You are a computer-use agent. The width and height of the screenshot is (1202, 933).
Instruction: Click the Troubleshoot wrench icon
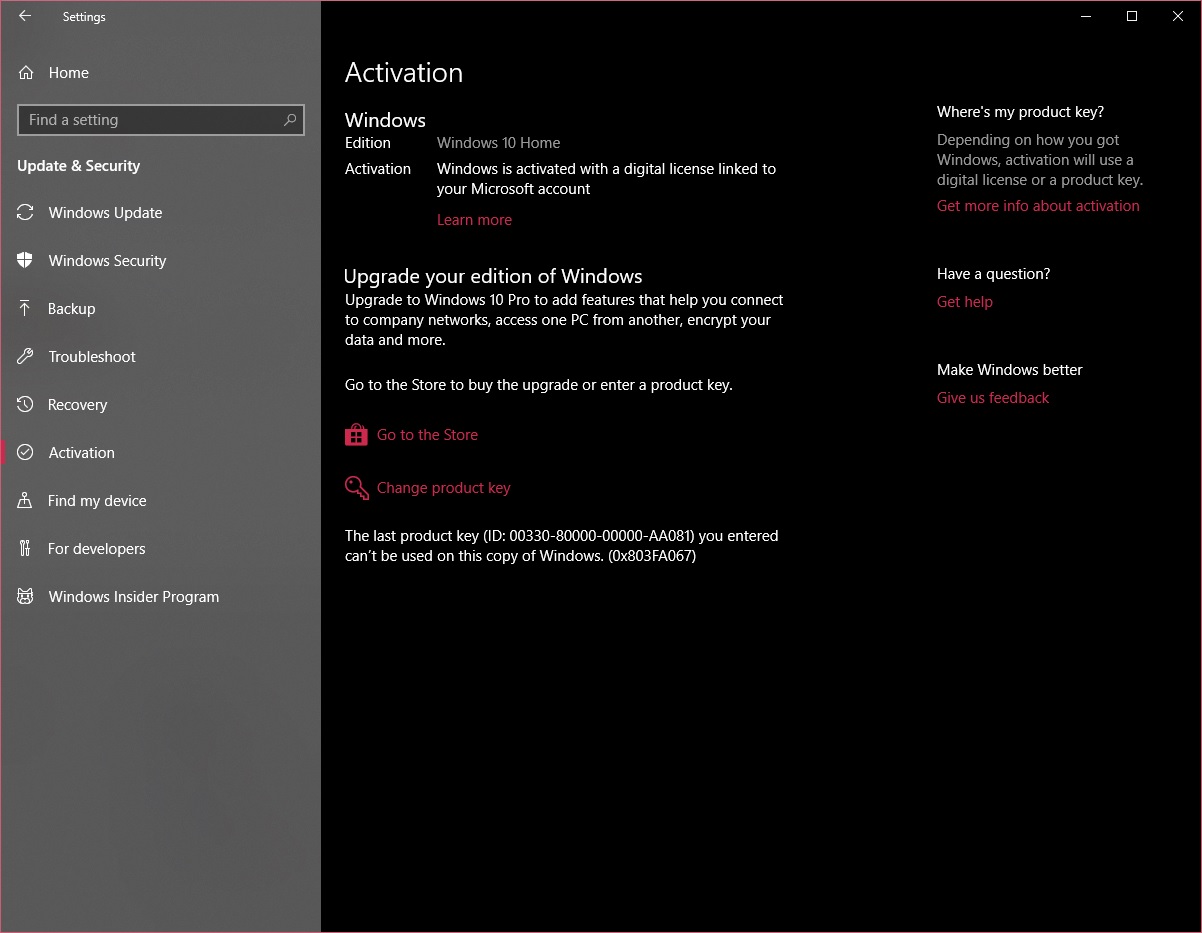tap(26, 356)
